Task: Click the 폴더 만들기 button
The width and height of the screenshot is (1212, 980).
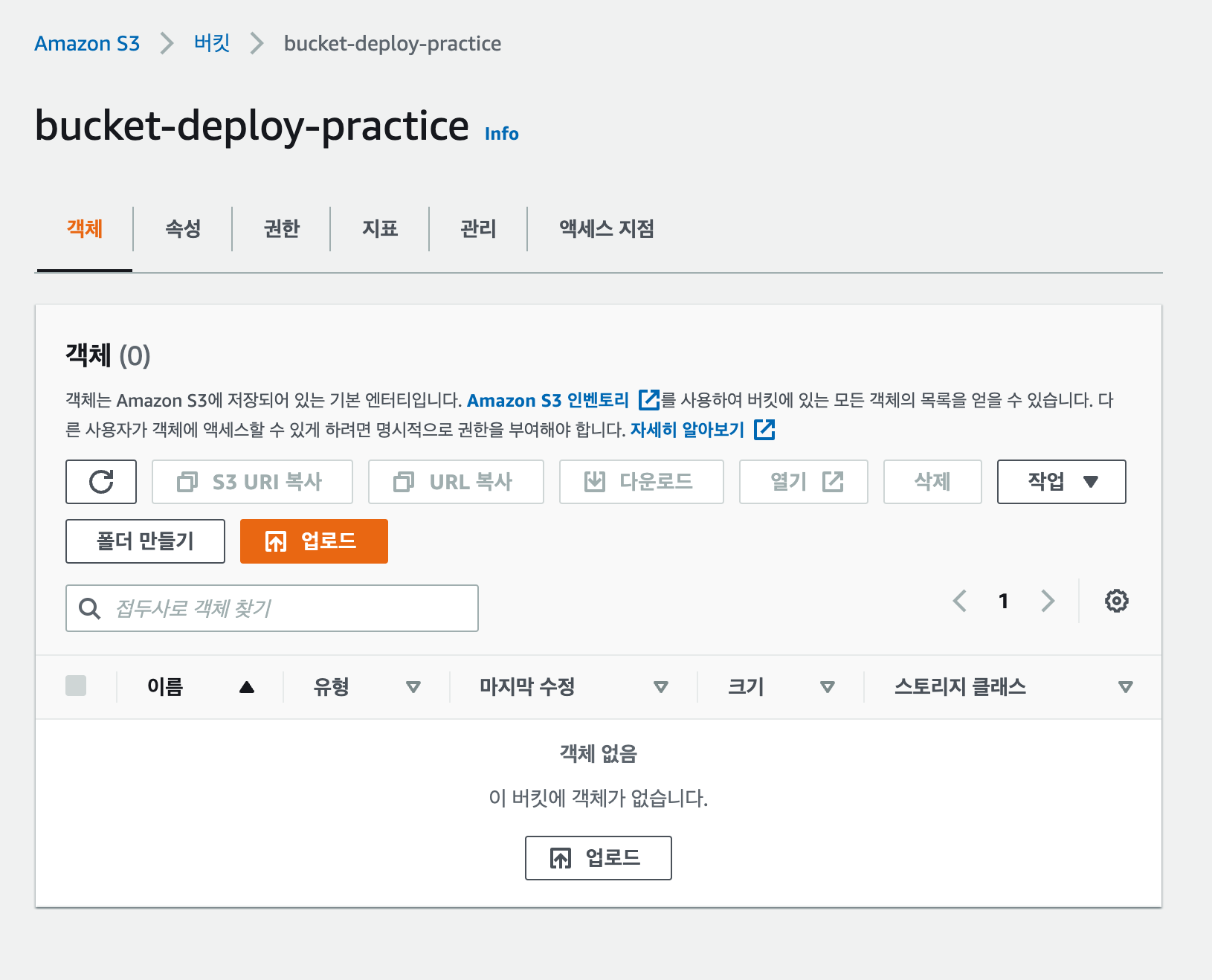Action: click(x=145, y=541)
